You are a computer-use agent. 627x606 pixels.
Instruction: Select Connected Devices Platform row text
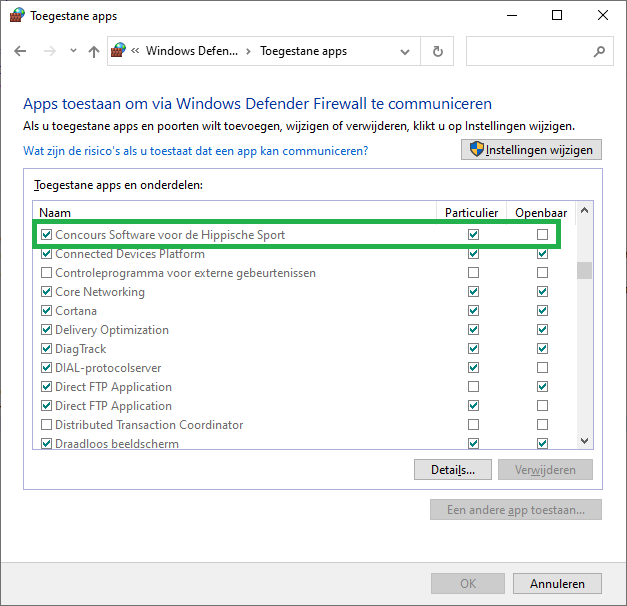tap(130, 254)
